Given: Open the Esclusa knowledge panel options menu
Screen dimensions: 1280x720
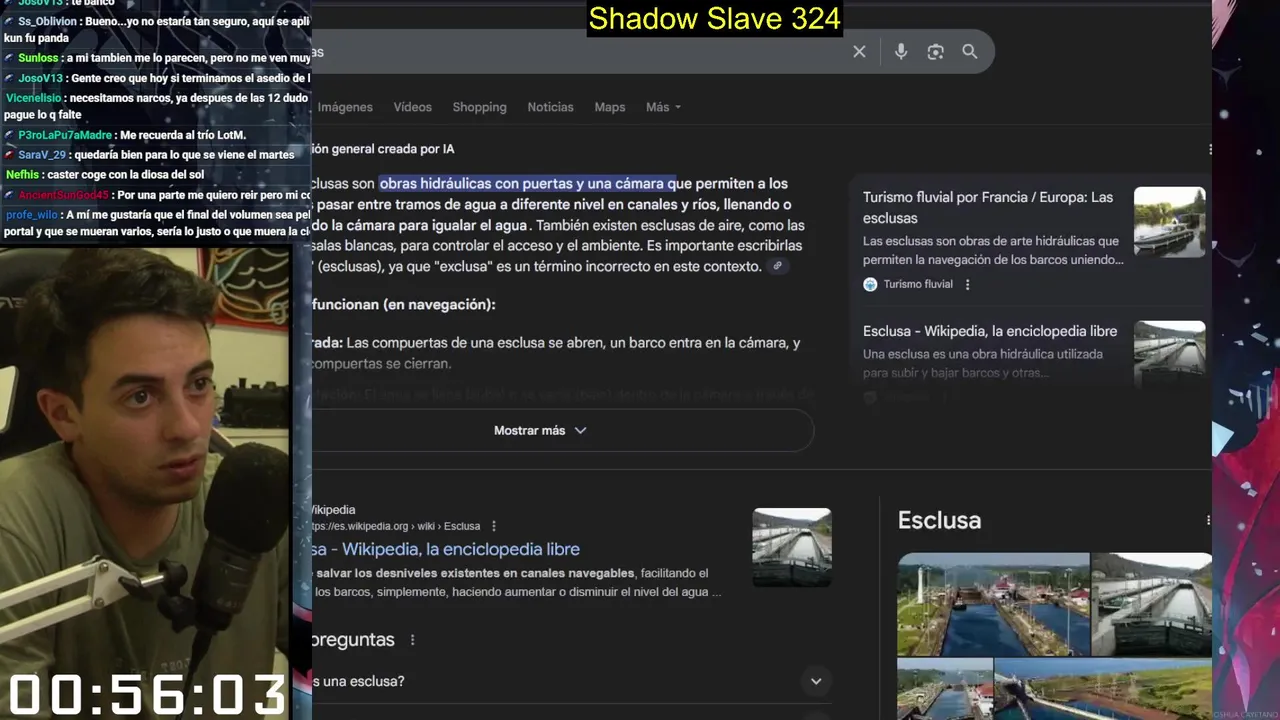Looking at the screenshot, I should 1208,520.
